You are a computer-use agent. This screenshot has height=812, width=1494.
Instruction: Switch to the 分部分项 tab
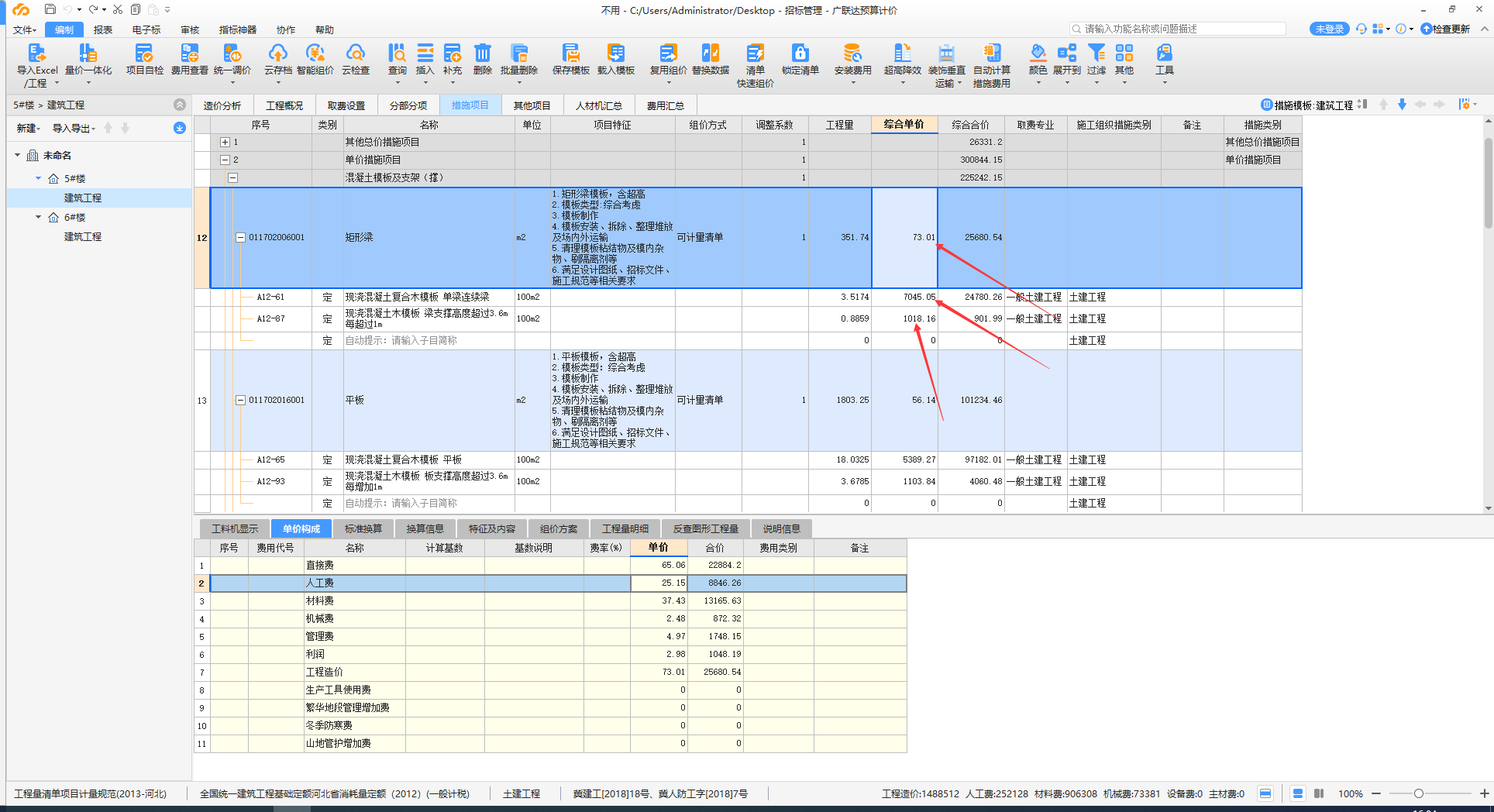[408, 105]
